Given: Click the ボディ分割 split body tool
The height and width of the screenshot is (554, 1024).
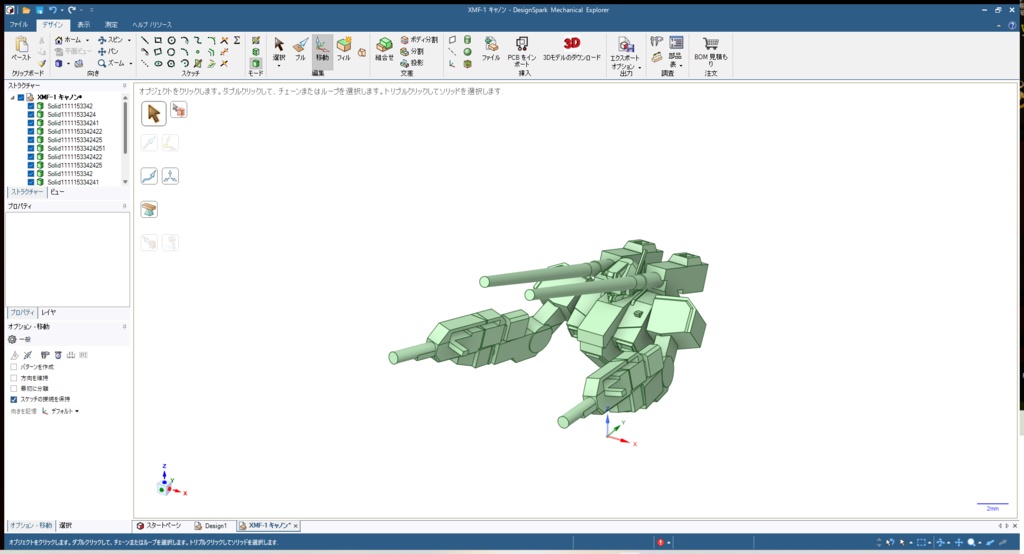Looking at the screenshot, I should pyautogui.click(x=419, y=40).
